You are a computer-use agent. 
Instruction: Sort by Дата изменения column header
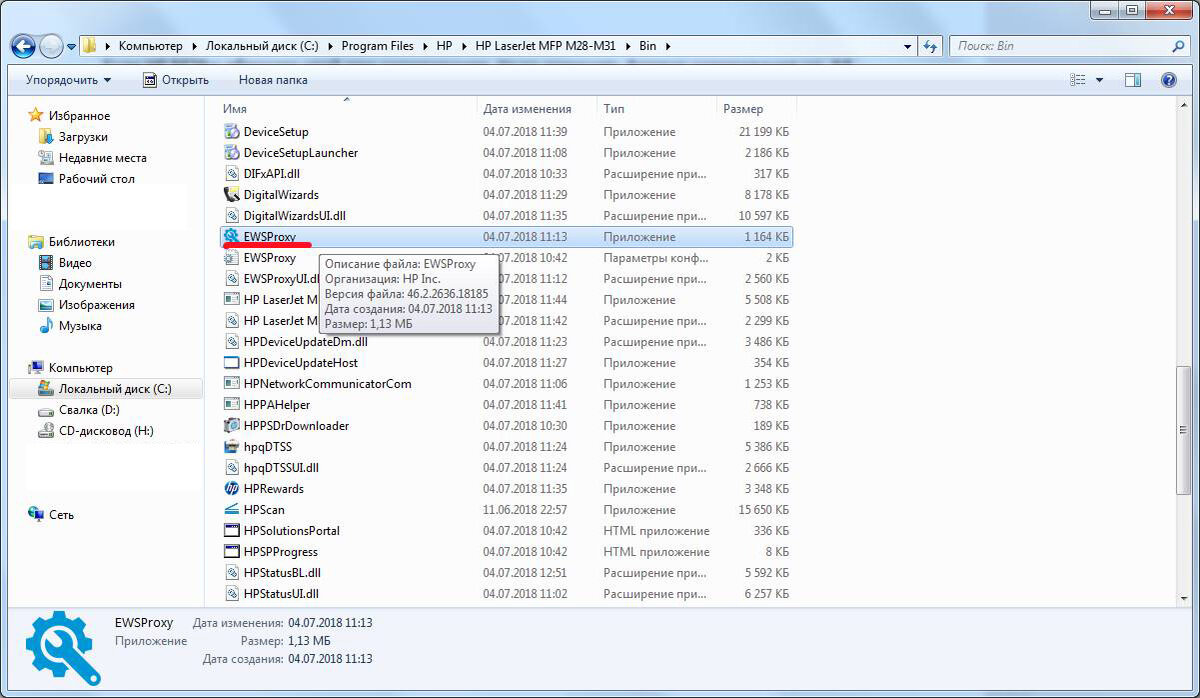(x=536, y=109)
